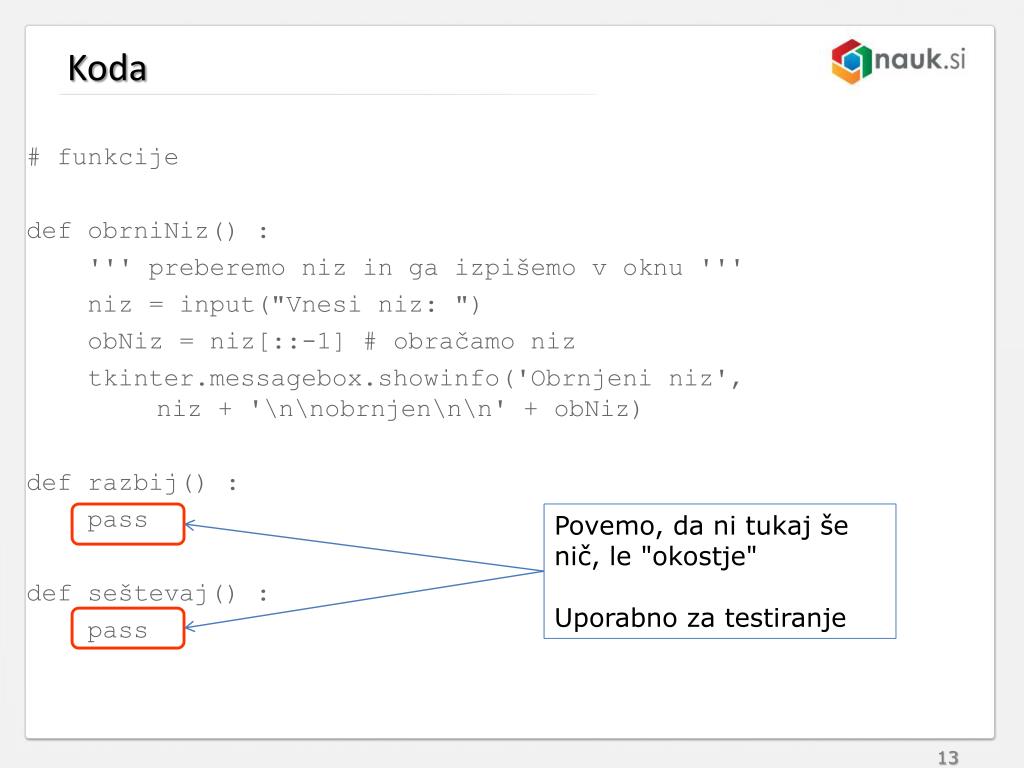Click the 'def obrniNiz() :' line
The width and height of the screenshot is (1024, 768).
(148, 231)
